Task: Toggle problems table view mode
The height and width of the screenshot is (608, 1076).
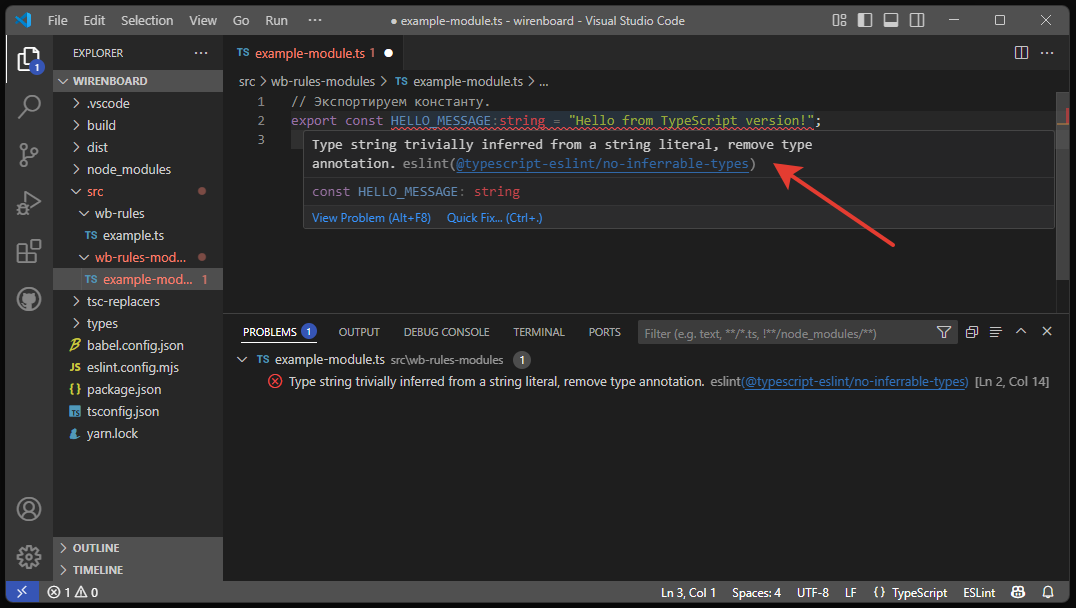Action: click(x=996, y=332)
